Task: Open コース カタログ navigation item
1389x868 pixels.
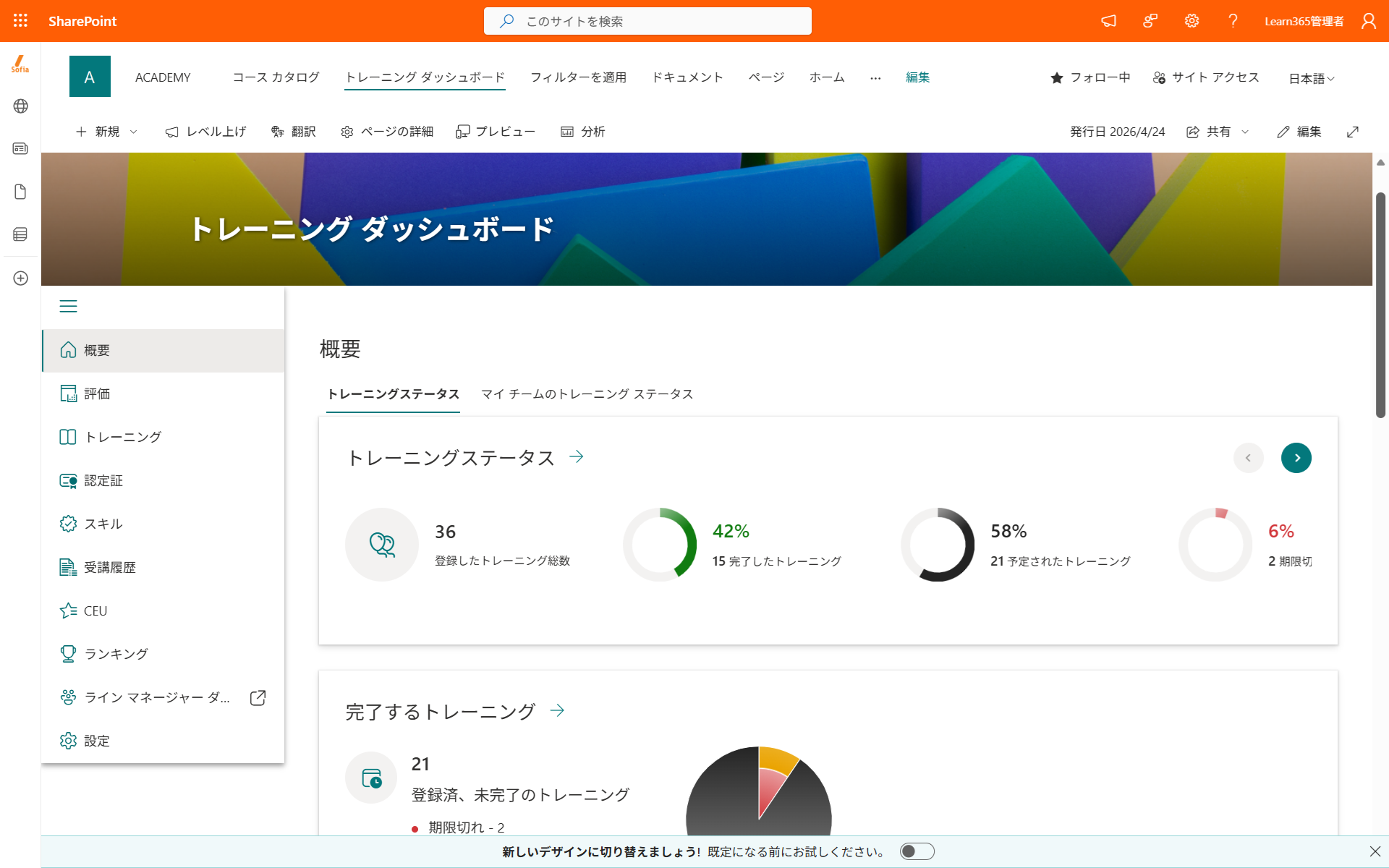Action: pos(276,77)
